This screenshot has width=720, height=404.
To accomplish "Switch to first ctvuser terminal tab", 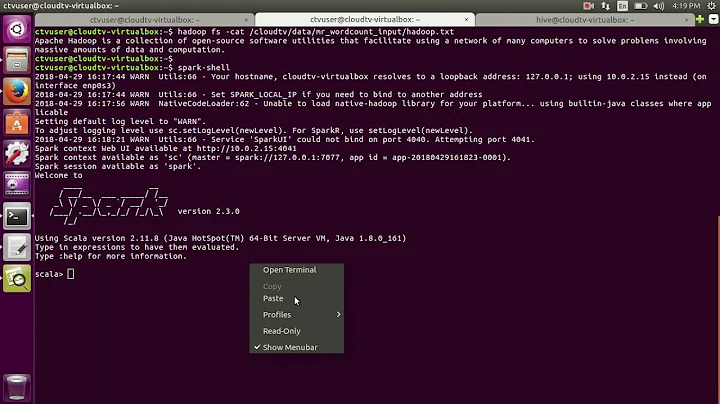I will coord(145,20).
